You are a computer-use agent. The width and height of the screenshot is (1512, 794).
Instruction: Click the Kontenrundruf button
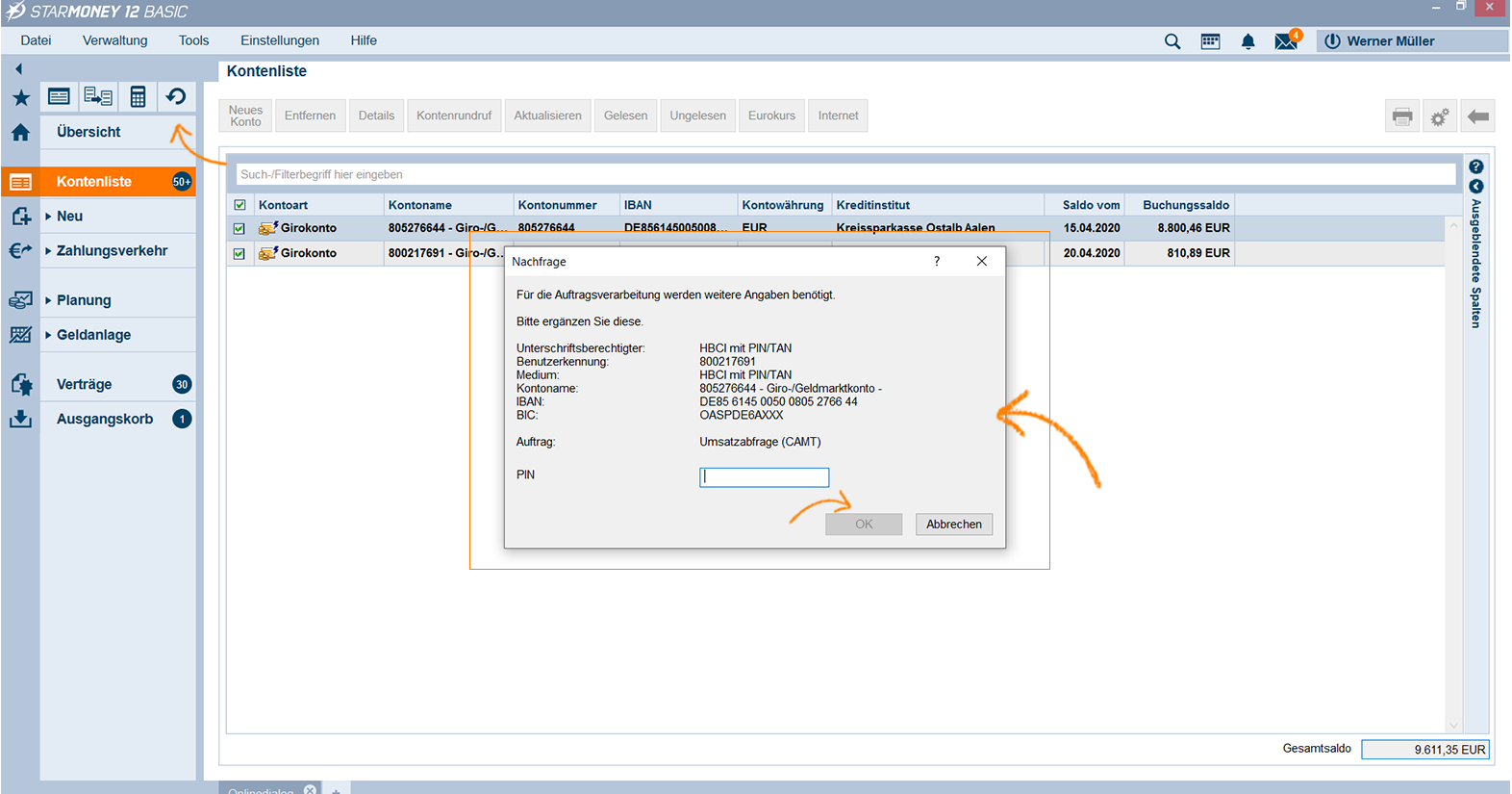(x=453, y=115)
